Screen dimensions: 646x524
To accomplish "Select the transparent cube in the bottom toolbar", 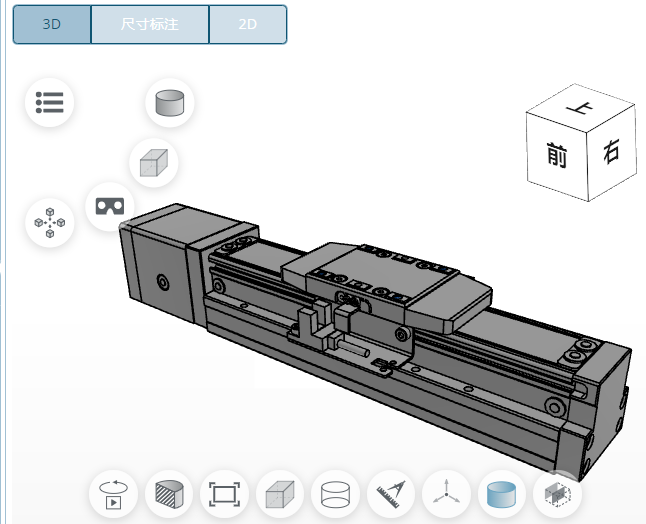I will [x=280, y=494].
